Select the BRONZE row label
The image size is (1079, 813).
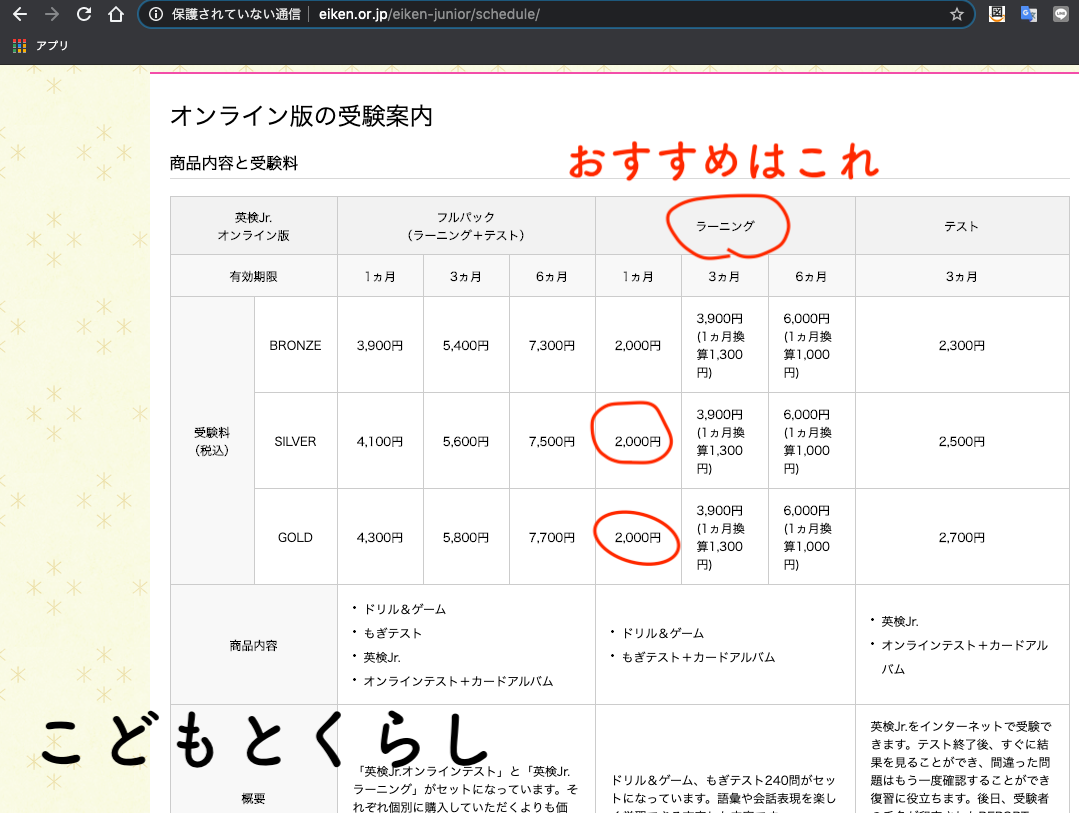tap(295, 346)
